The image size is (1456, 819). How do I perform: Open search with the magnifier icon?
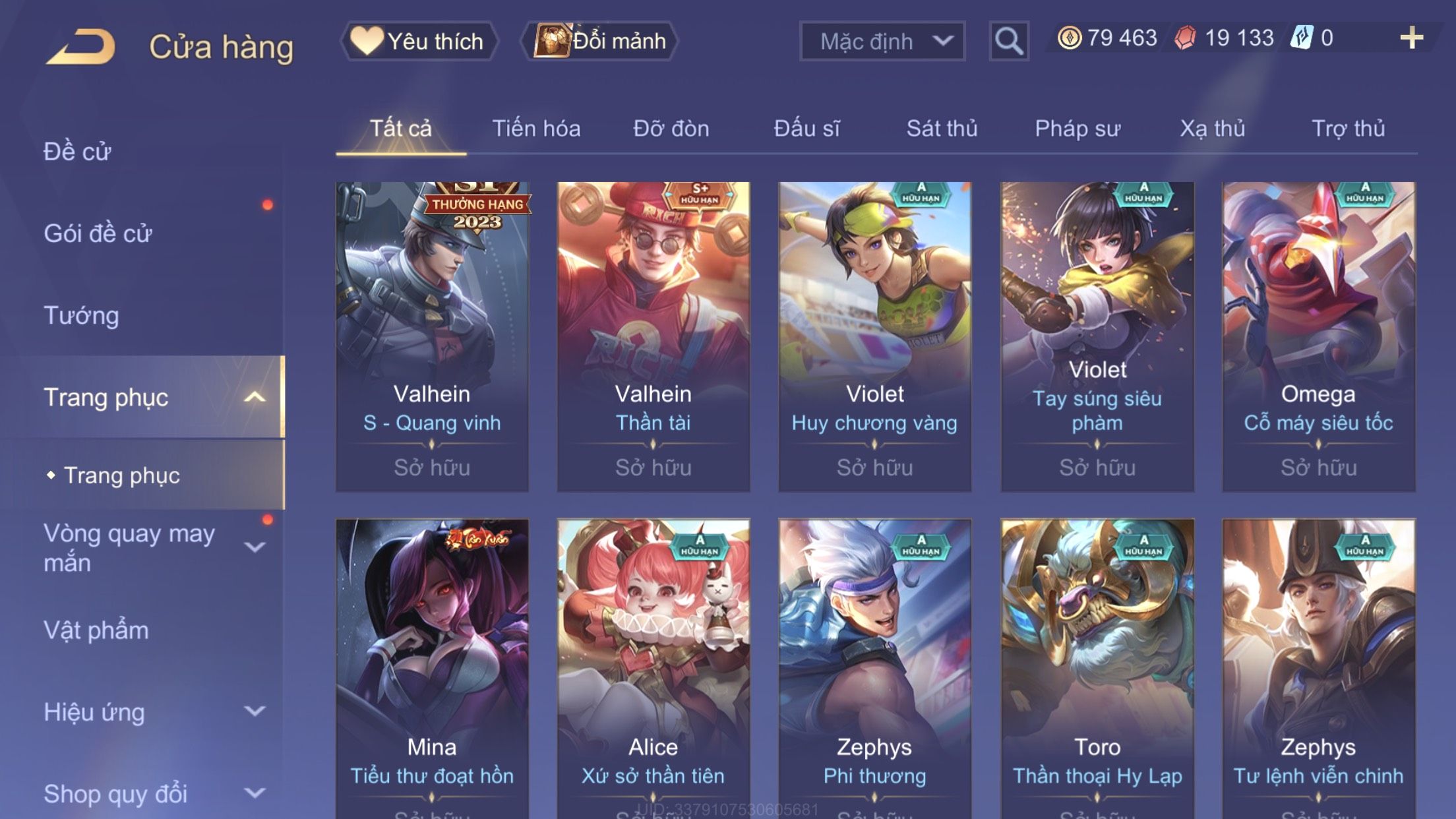point(1008,41)
